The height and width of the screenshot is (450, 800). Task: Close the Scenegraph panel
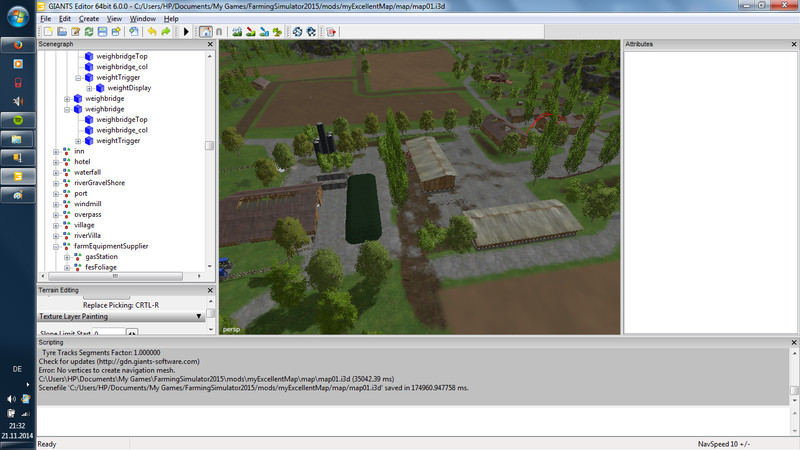[x=210, y=44]
